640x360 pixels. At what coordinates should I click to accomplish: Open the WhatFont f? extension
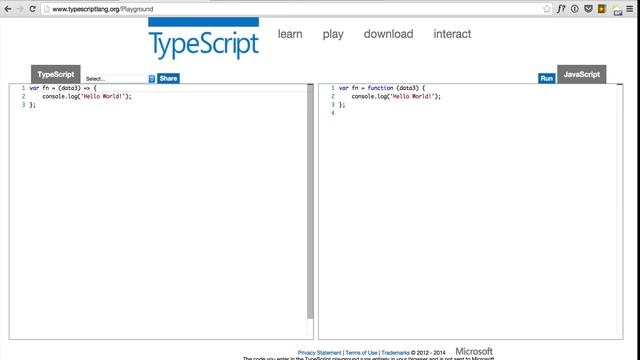561,9
